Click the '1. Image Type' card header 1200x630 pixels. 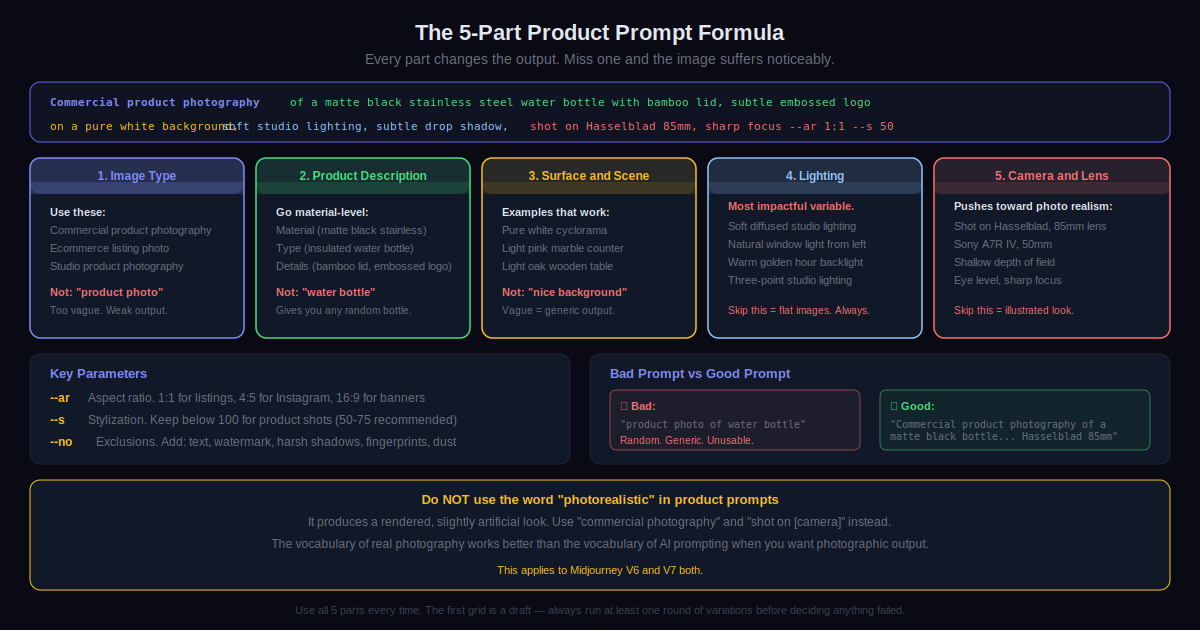[x=137, y=176]
